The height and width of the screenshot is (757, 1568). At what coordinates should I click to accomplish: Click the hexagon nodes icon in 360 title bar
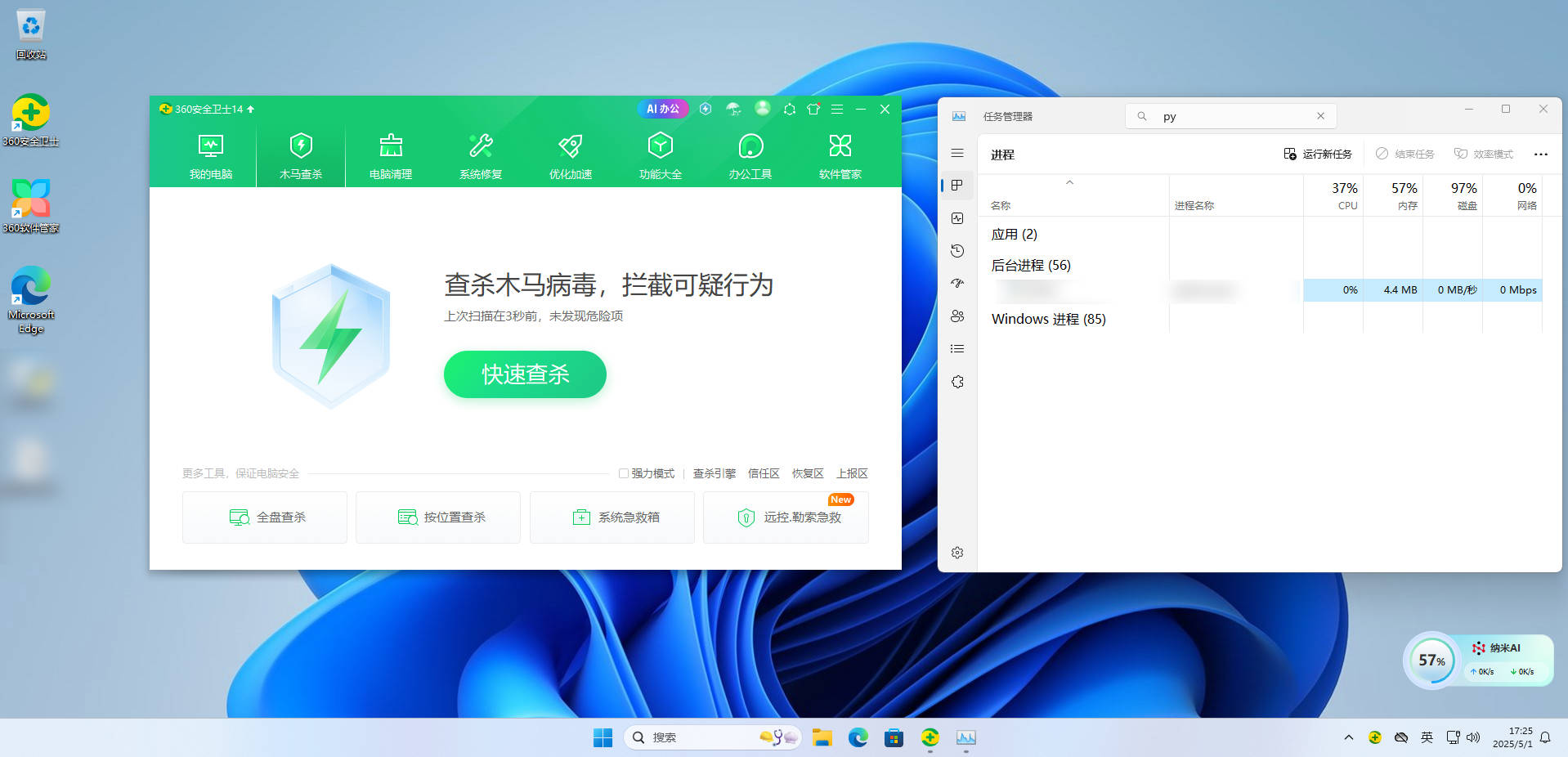(789, 109)
